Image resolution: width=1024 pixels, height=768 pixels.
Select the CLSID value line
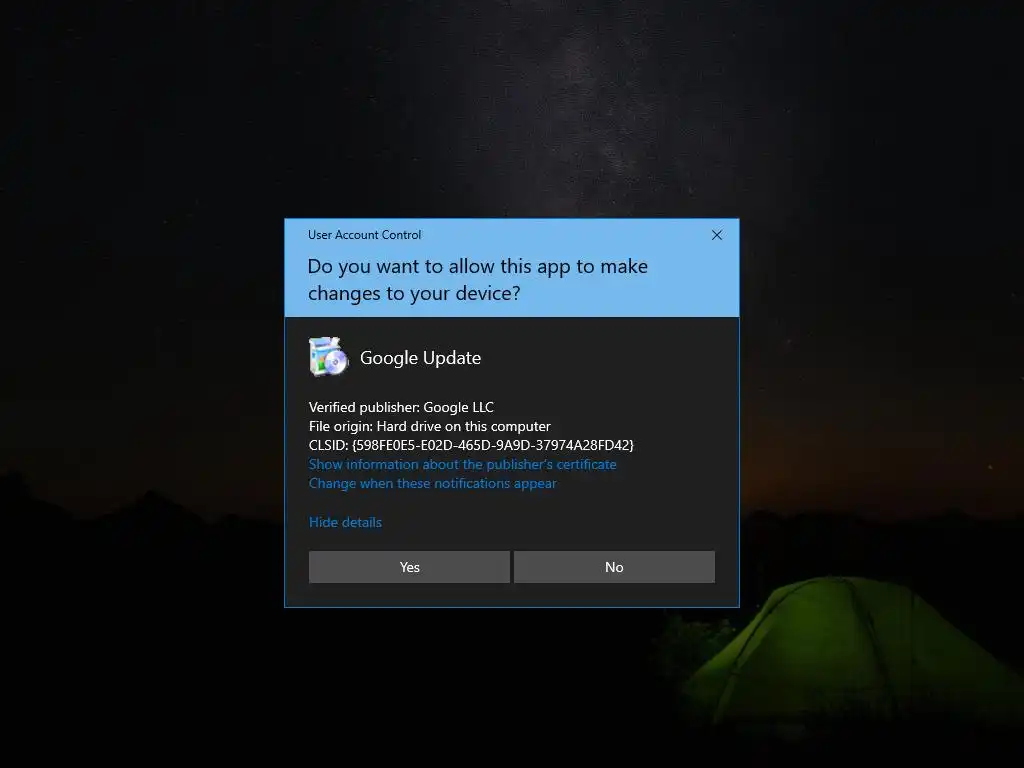[x=471, y=445]
